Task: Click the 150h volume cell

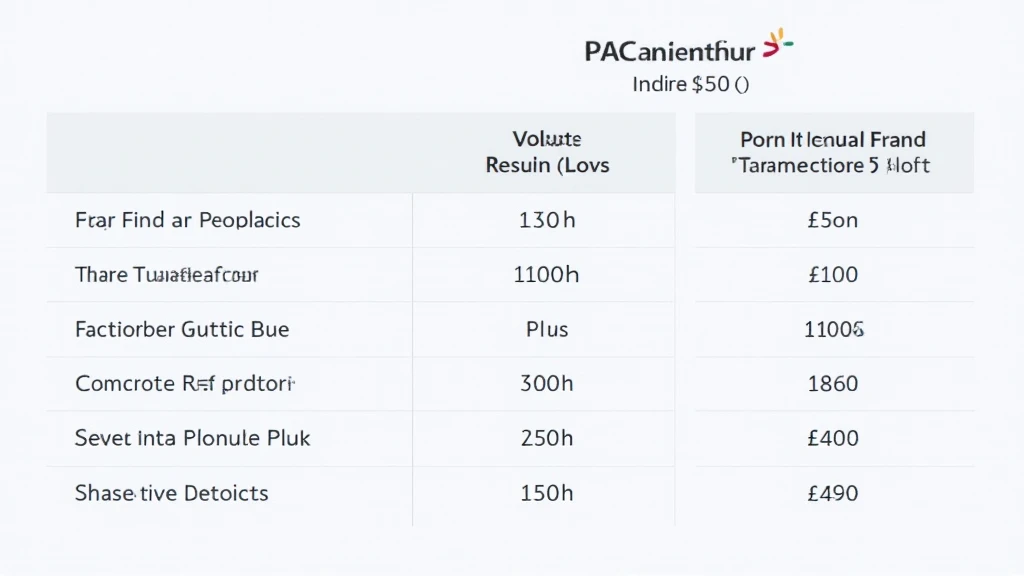Action: coord(547,493)
